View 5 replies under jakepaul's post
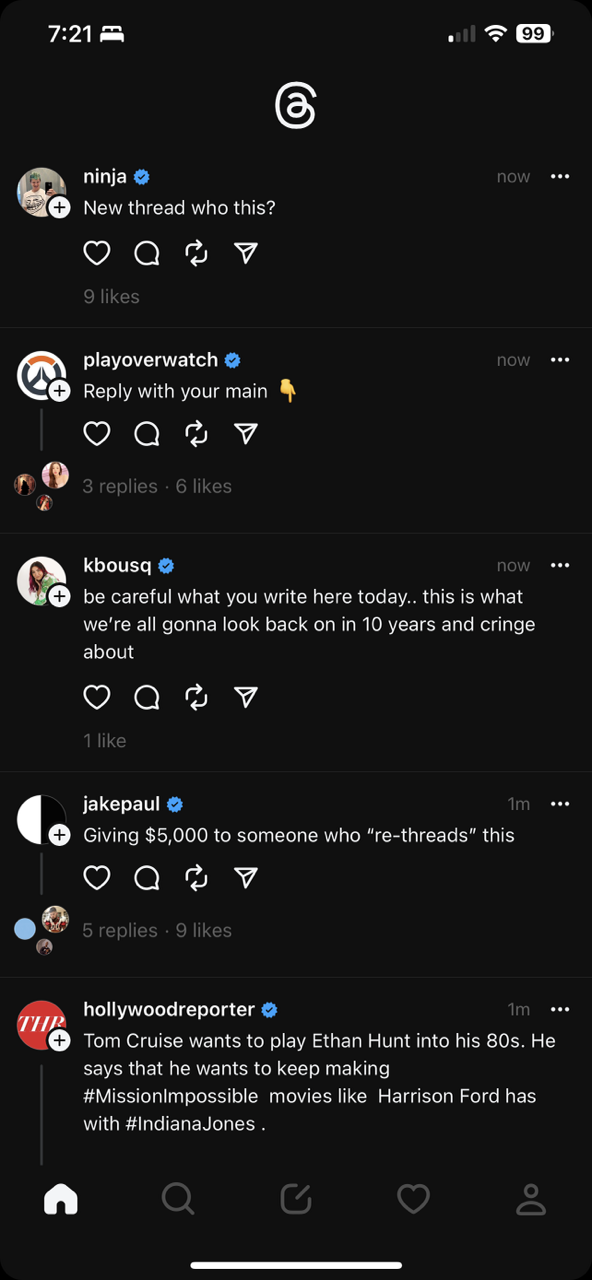This screenshot has height=1280, width=592. [x=120, y=930]
